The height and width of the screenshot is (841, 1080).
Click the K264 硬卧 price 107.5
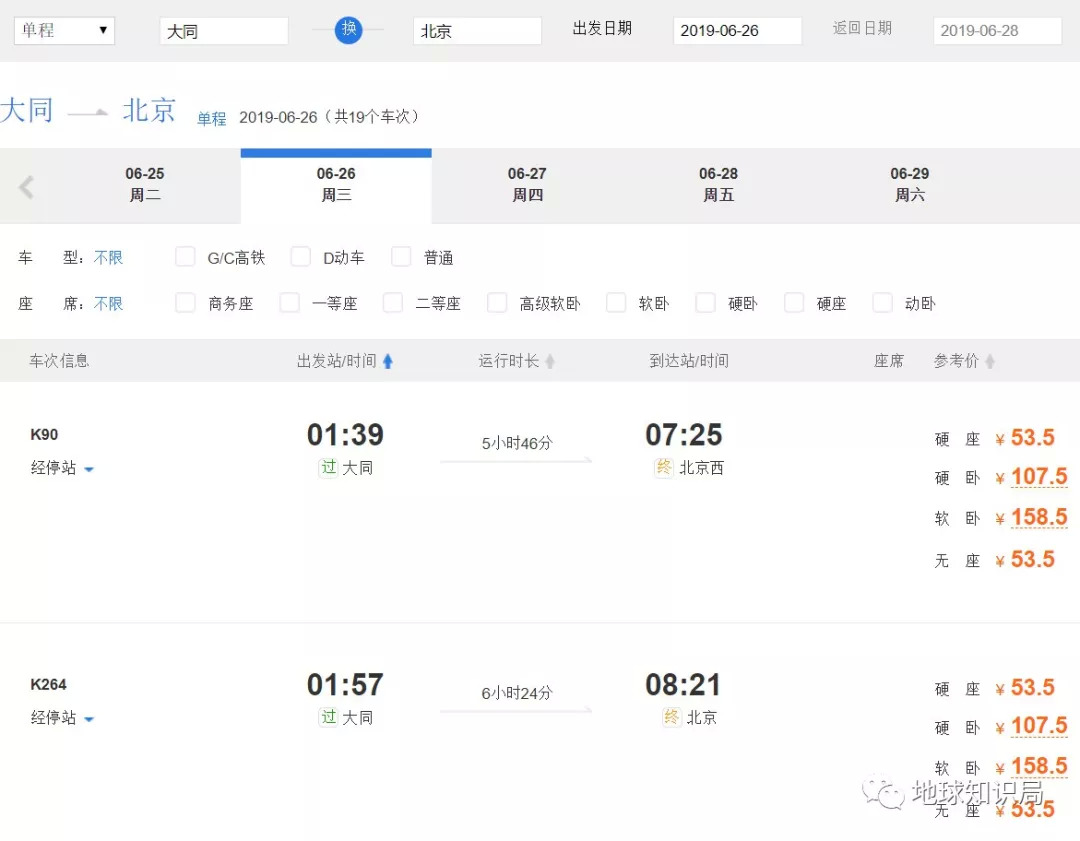pos(1039,725)
